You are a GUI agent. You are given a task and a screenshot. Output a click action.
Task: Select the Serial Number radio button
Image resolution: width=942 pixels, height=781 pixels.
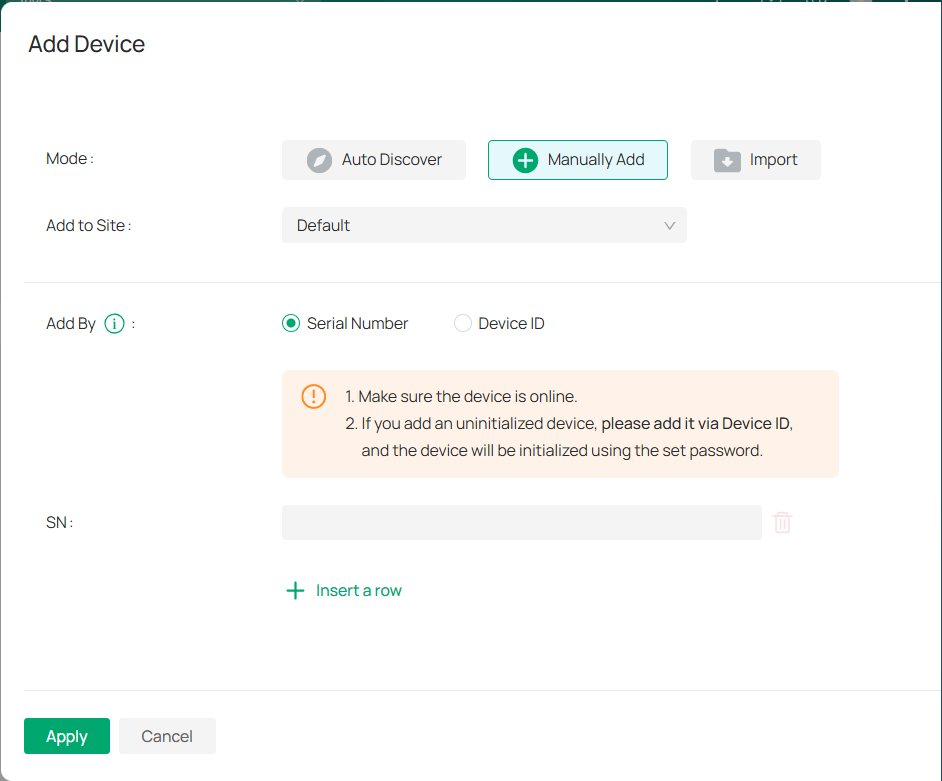point(289,323)
